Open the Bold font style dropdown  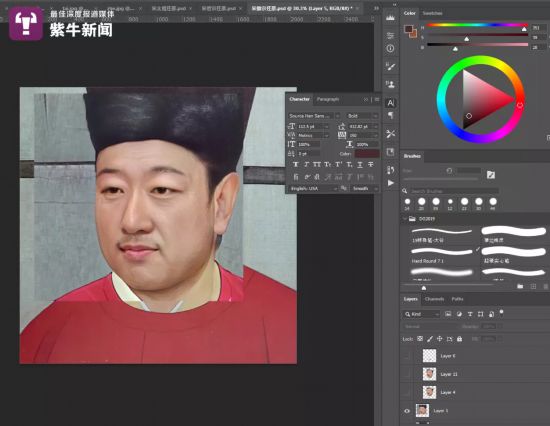[362, 116]
